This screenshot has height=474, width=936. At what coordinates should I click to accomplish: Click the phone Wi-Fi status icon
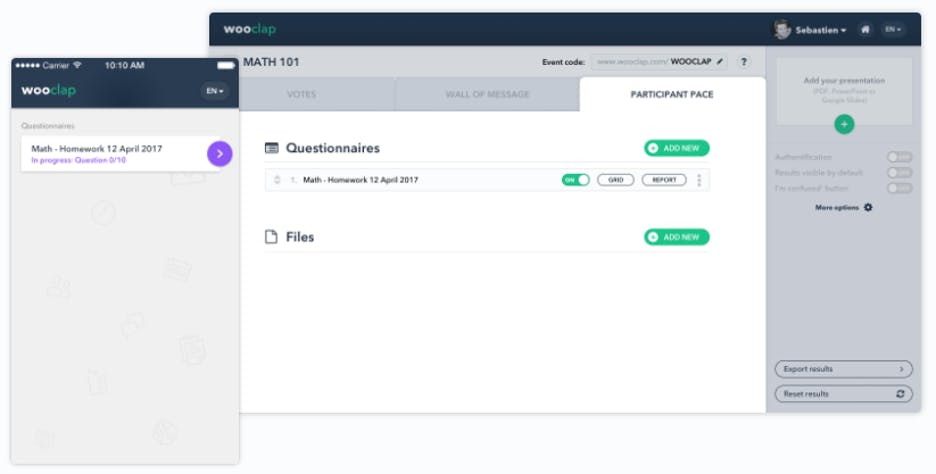click(77, 65)
